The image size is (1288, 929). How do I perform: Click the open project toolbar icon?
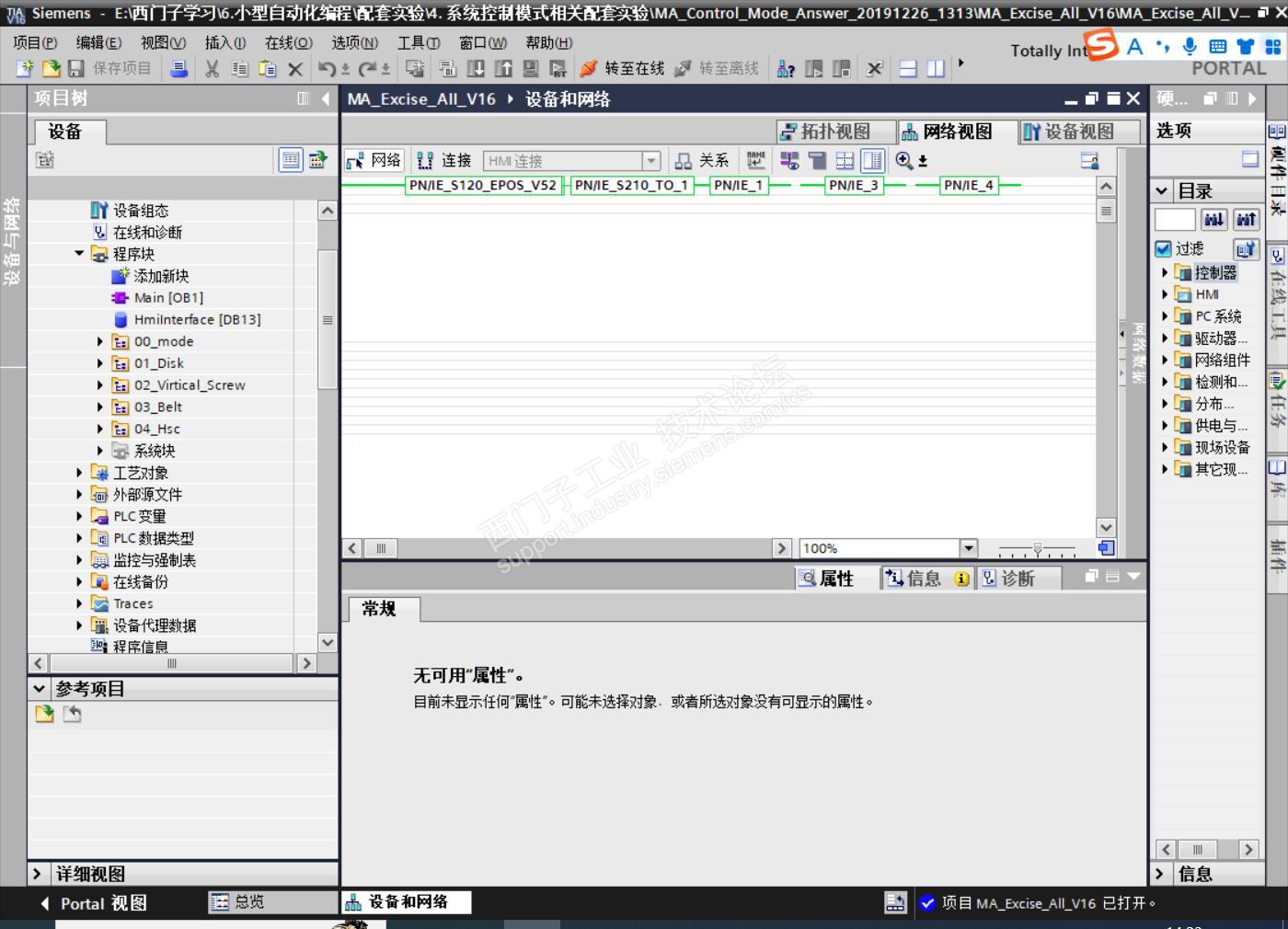(51, 69)
